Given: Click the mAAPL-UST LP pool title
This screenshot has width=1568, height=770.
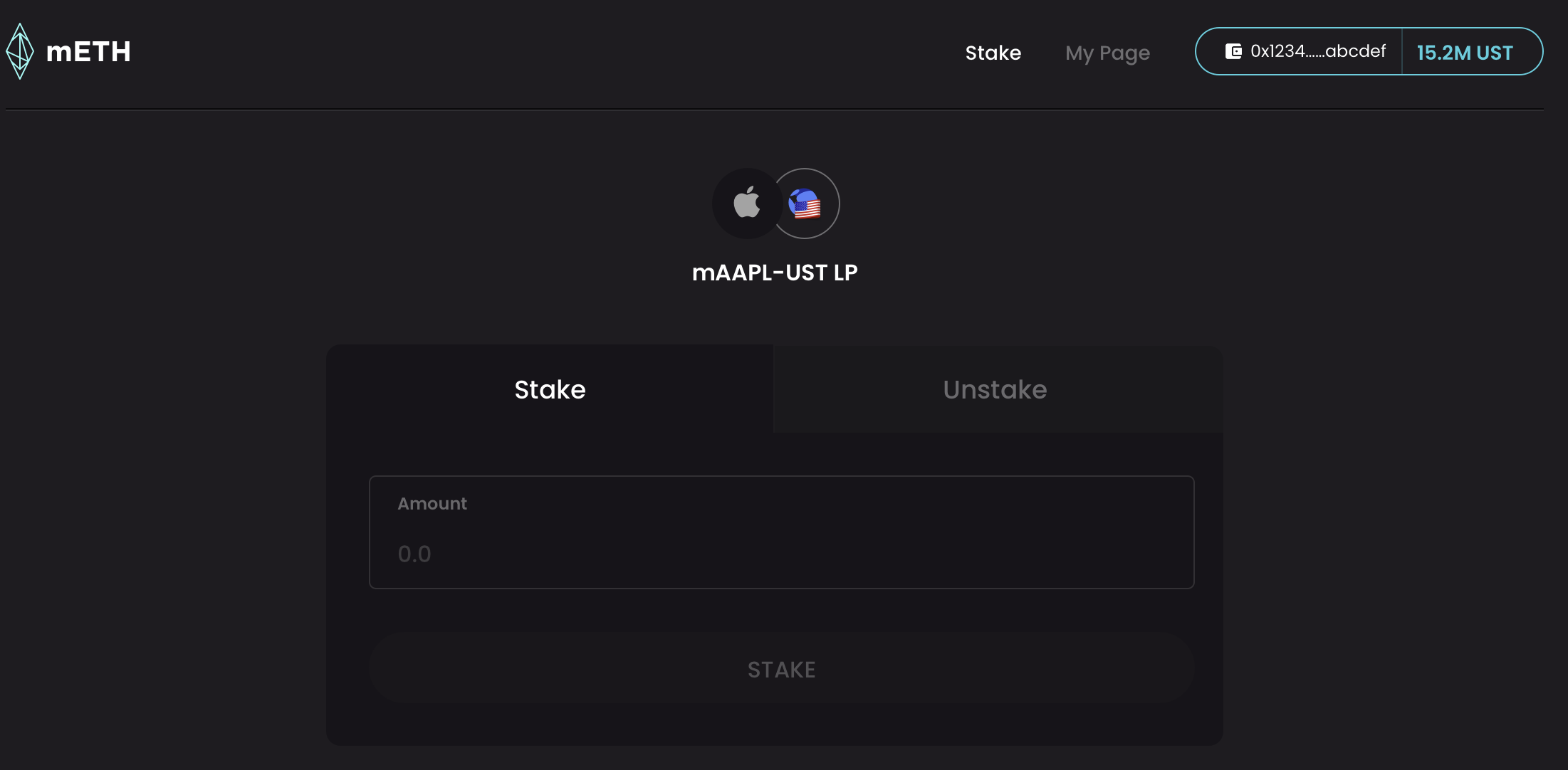Looking at the screenshot, I should click(775, 273).
